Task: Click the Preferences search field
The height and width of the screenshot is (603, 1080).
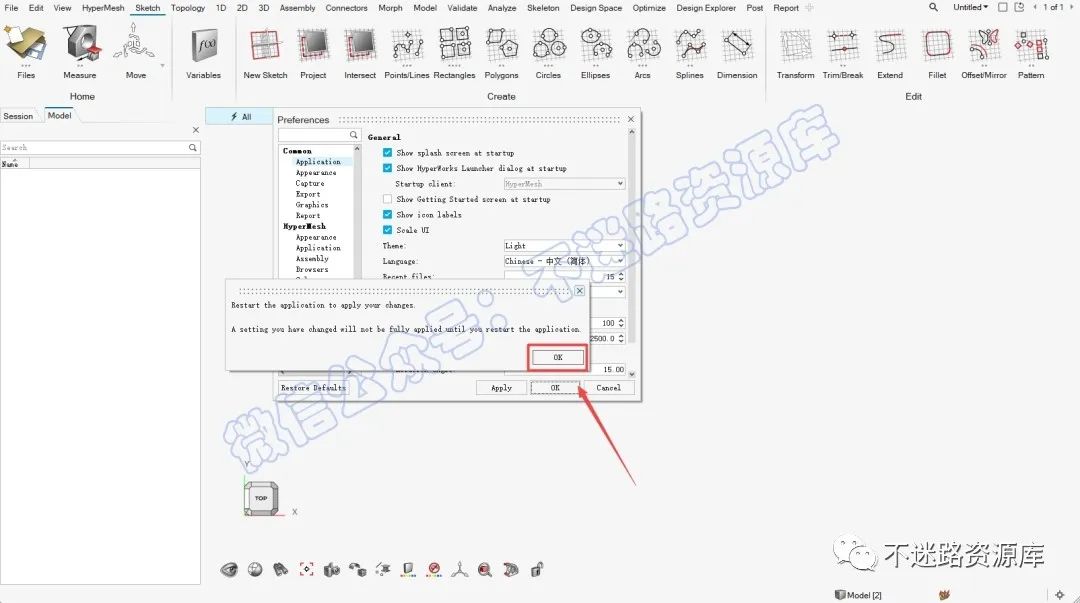Action: click(x=319, y=135)
